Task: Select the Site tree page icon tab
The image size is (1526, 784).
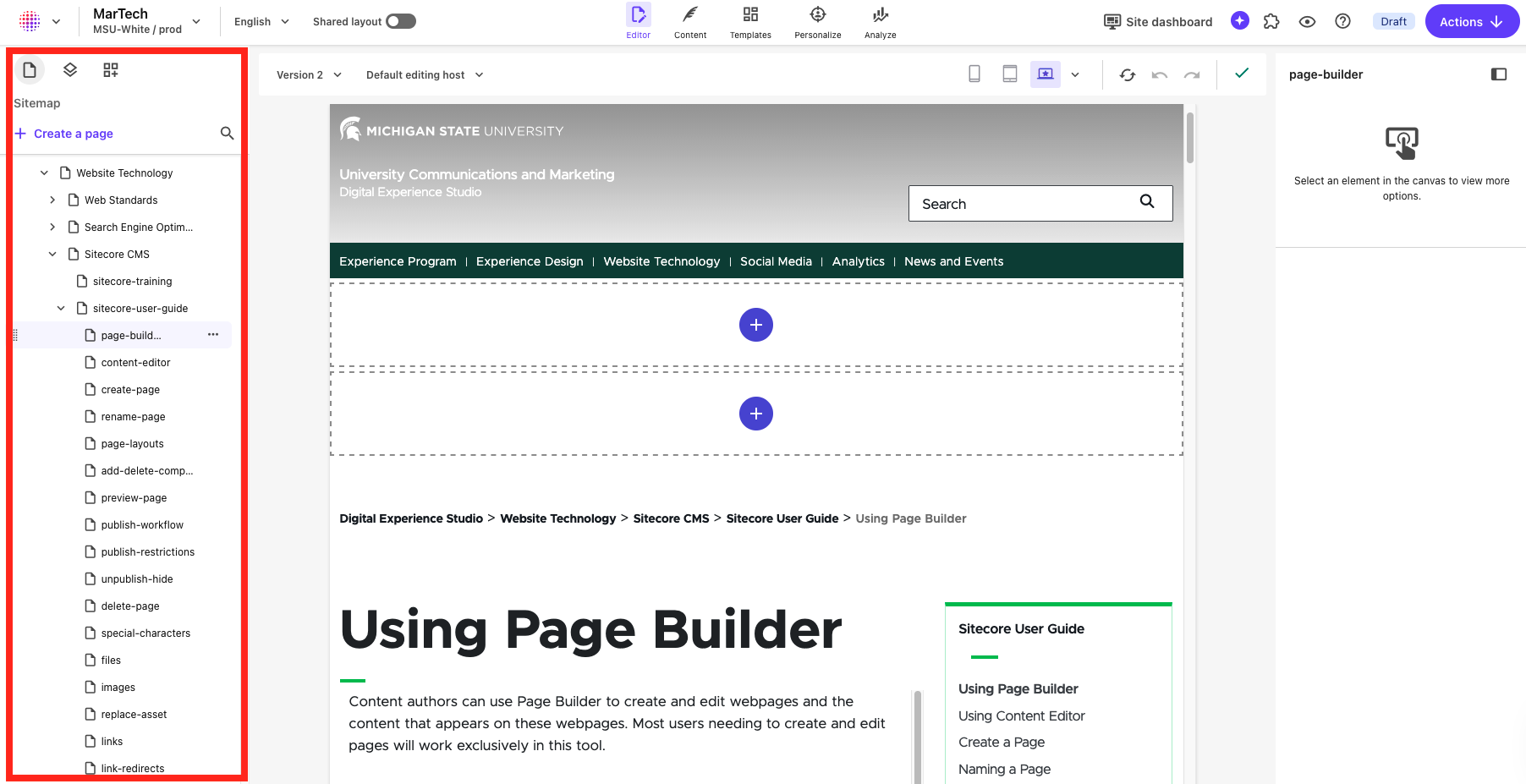Action: pos(30,69)
